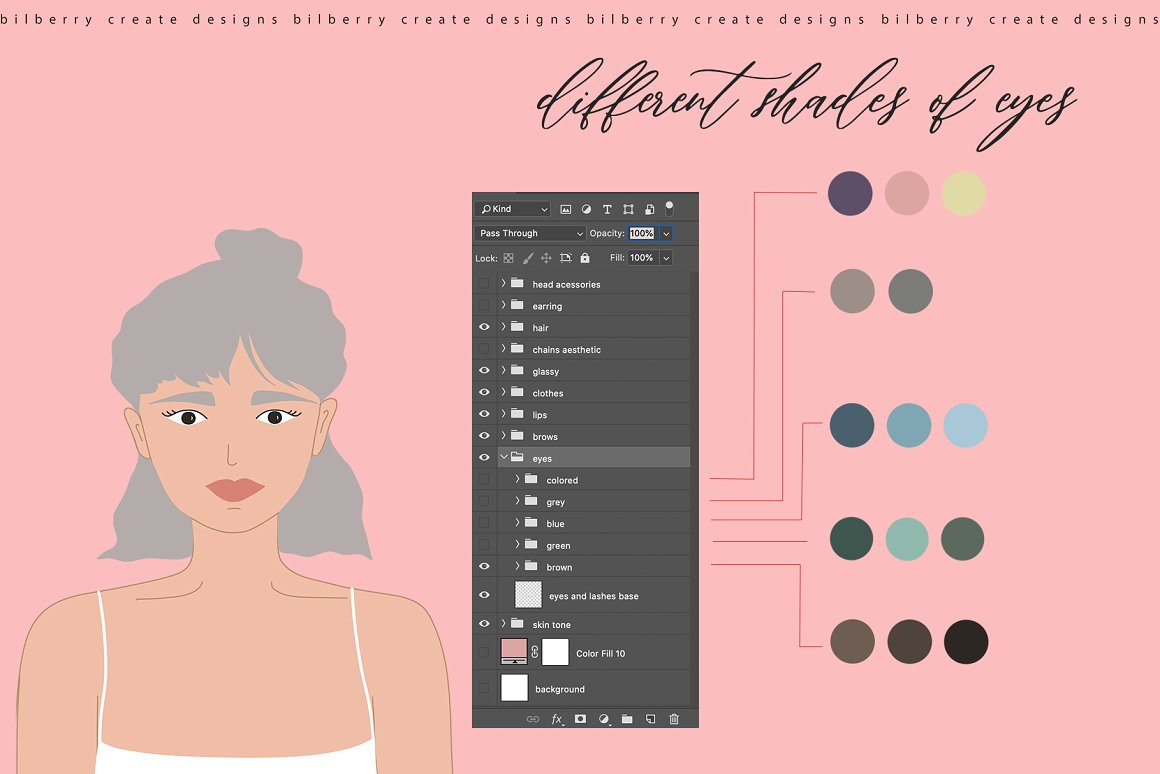Click the lock all padlock icon
The width and height of the screenshot is (1160, 774).
click(x=585, y=258)
